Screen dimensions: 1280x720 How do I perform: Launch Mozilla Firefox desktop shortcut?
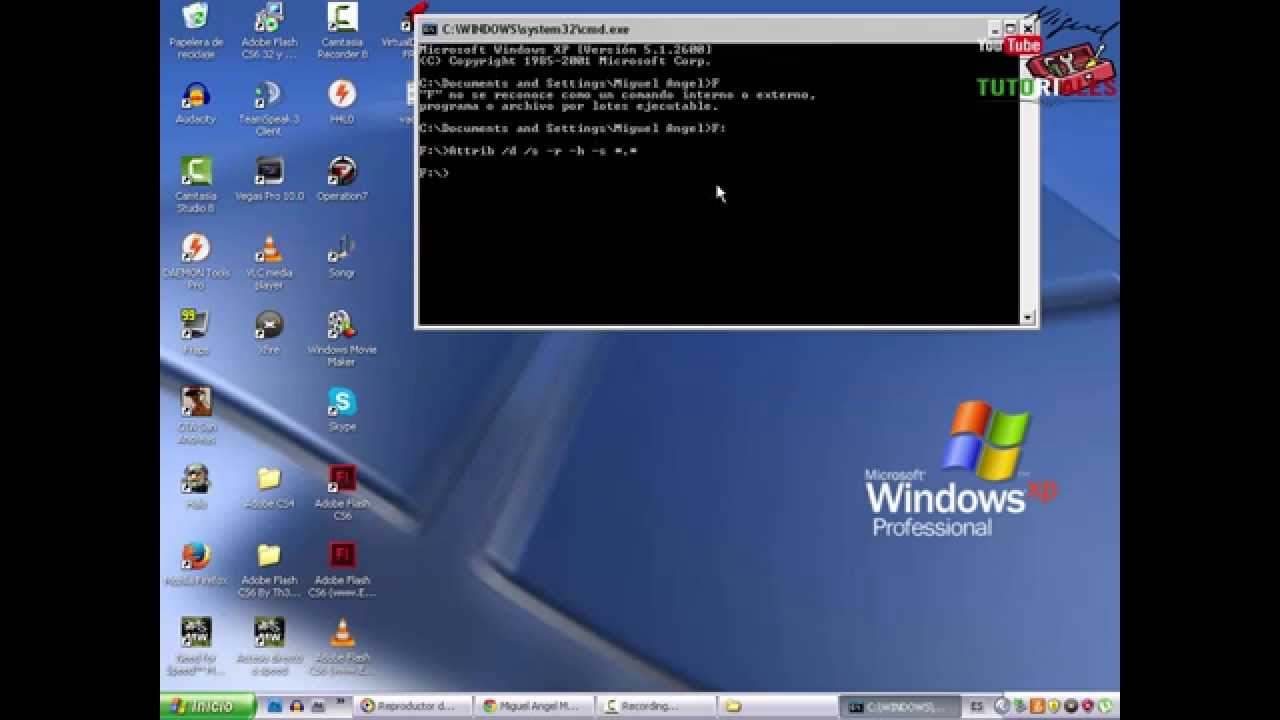click(x=196, y=556)
